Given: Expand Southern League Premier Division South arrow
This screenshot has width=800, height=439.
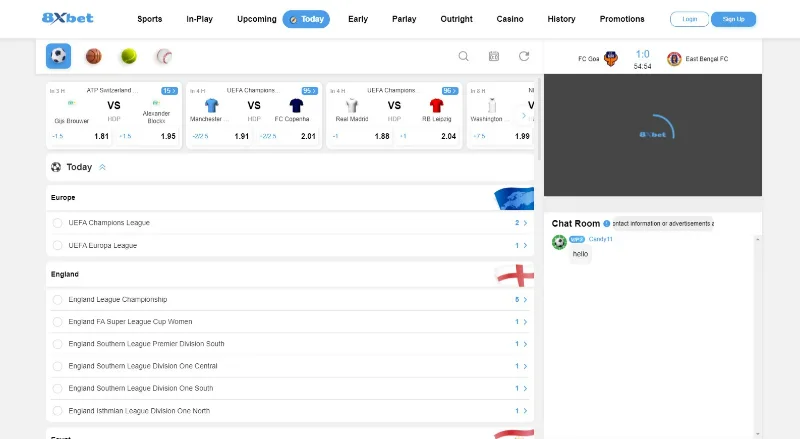Looking at the screenshot, I should click(525, 344).
